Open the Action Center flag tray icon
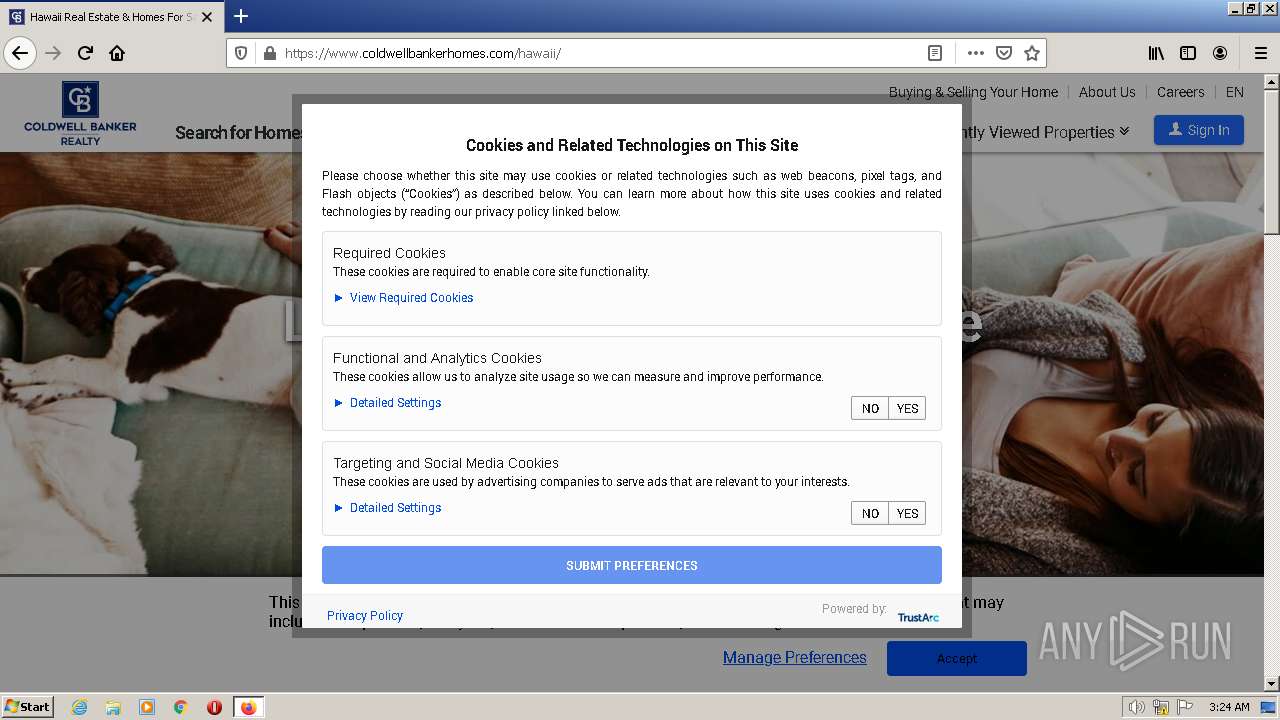This screenshot has height=720, width=1280. 1184,707
